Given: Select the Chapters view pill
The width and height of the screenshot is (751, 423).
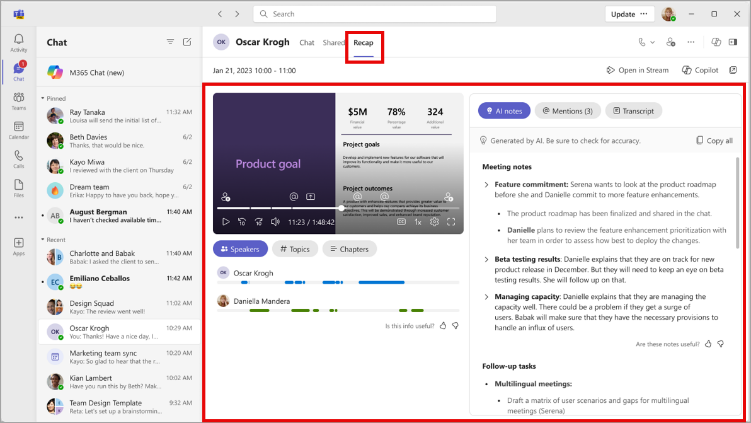Looking at the screenshot, I should pos(349,249).
